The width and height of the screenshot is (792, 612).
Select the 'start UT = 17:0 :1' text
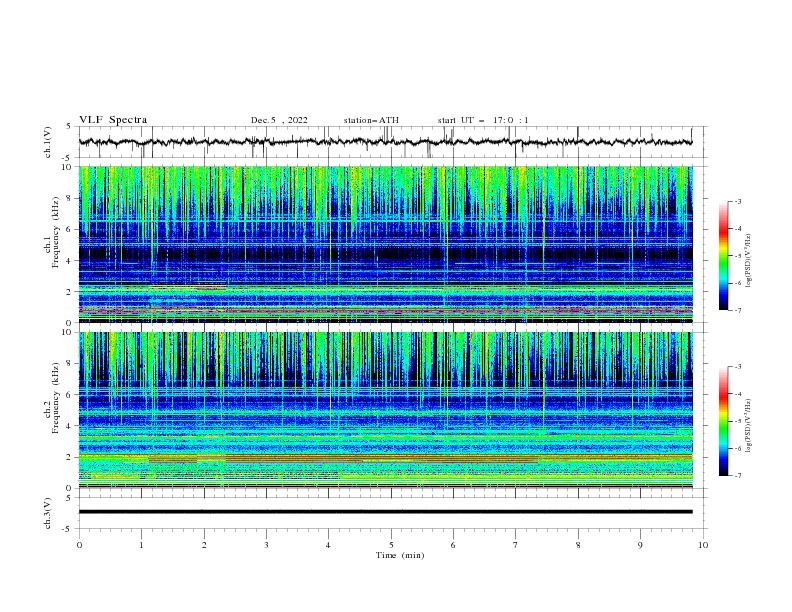coord(483,120)
